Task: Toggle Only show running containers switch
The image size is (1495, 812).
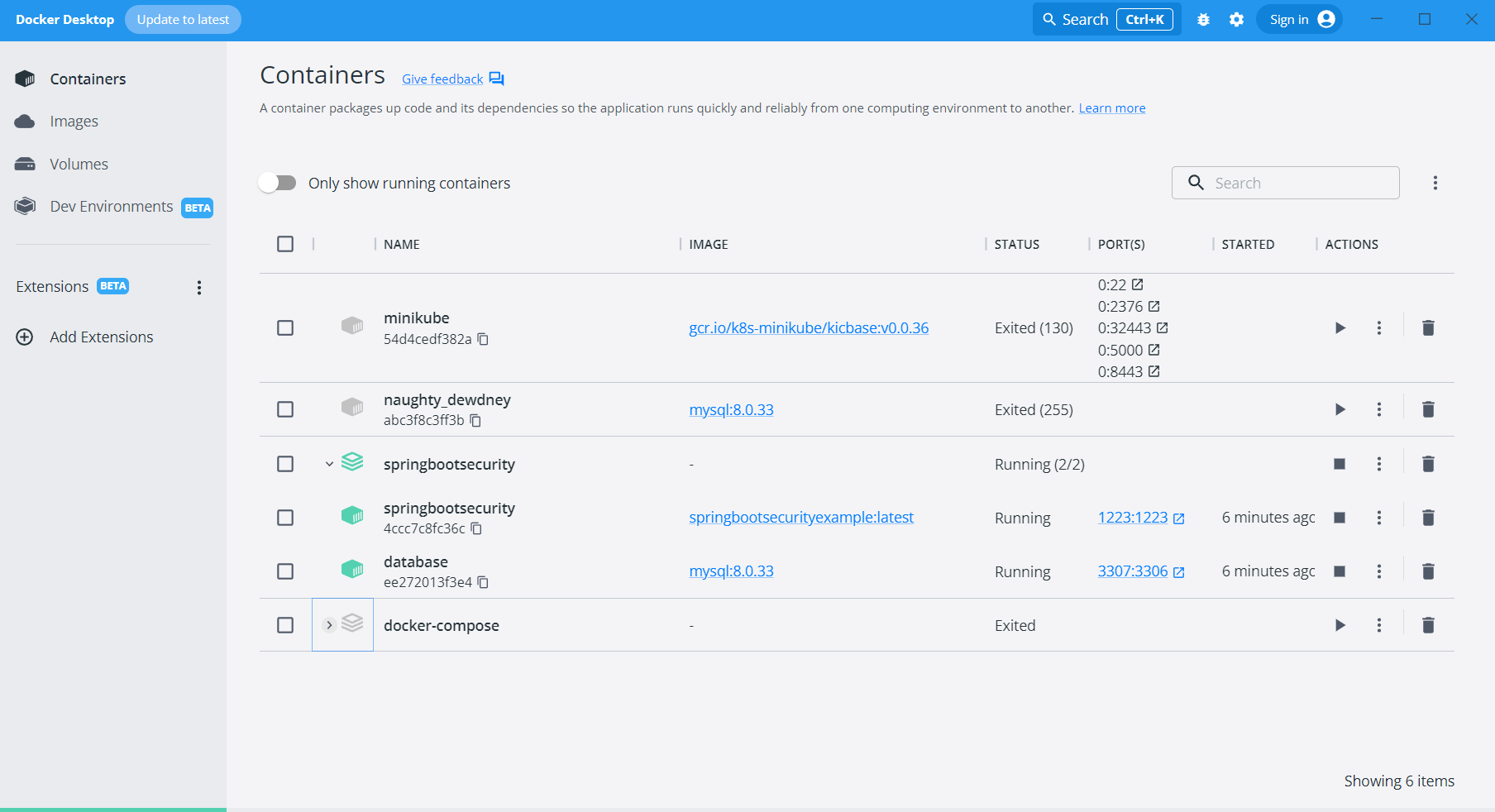Action: point(277,183)
